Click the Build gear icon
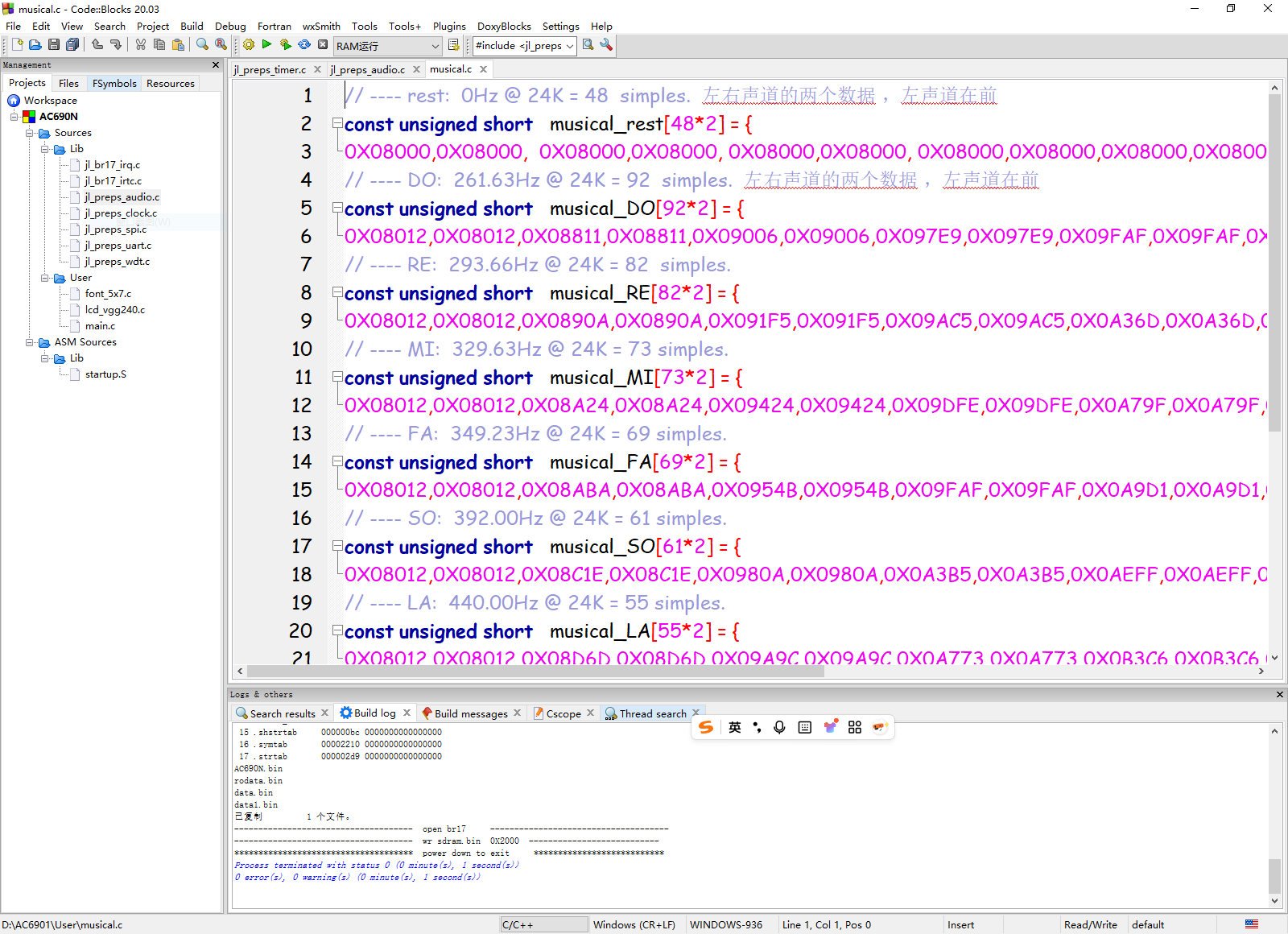The height and width of the screenshot is (934, 1288). 249,45
